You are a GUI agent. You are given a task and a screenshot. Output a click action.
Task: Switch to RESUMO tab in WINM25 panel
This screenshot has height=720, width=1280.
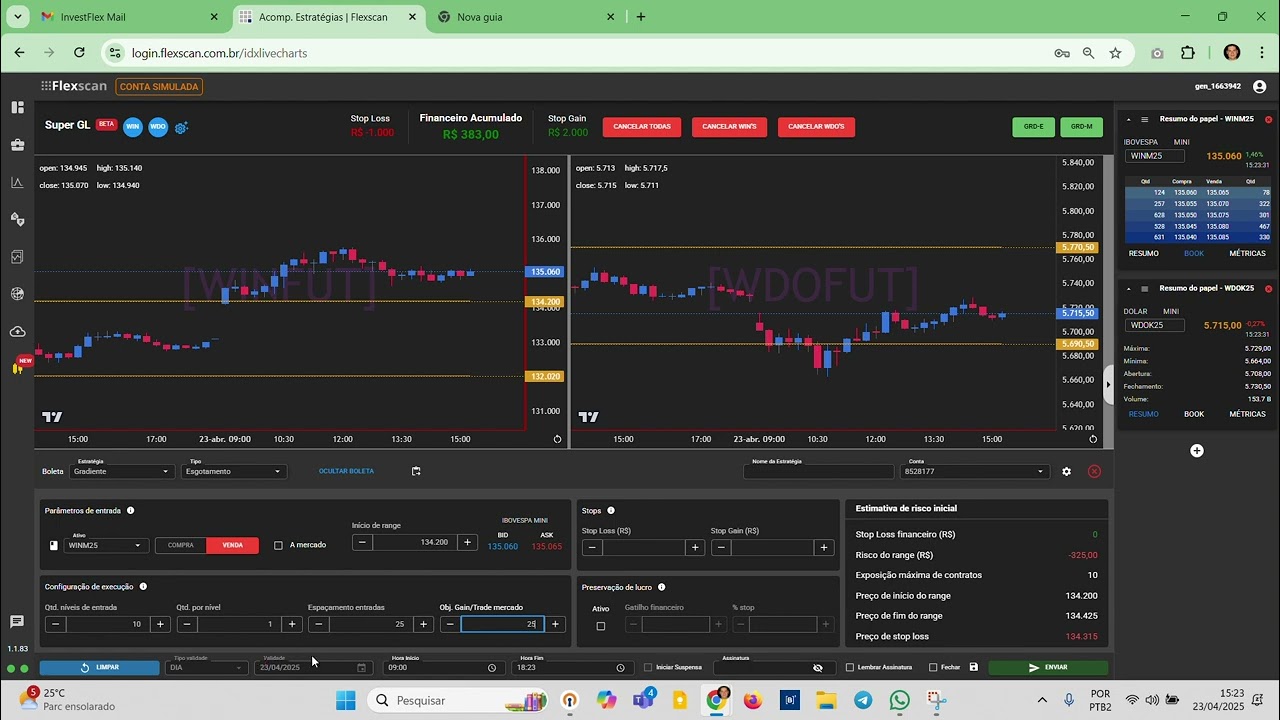(1144, 253)
